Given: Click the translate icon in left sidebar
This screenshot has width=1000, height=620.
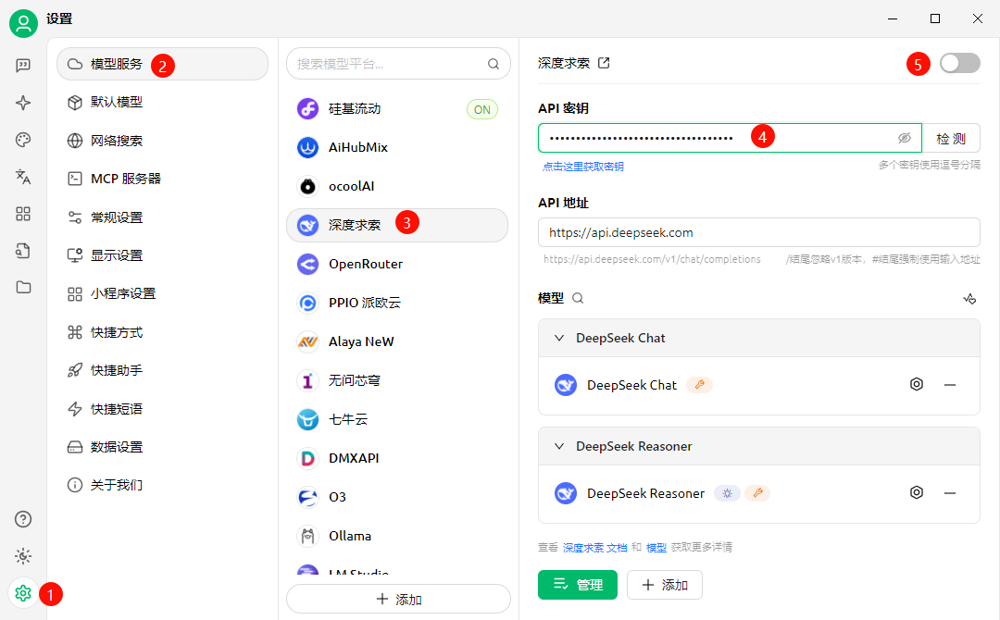Looking at the screenshot, I should [23, 176].
